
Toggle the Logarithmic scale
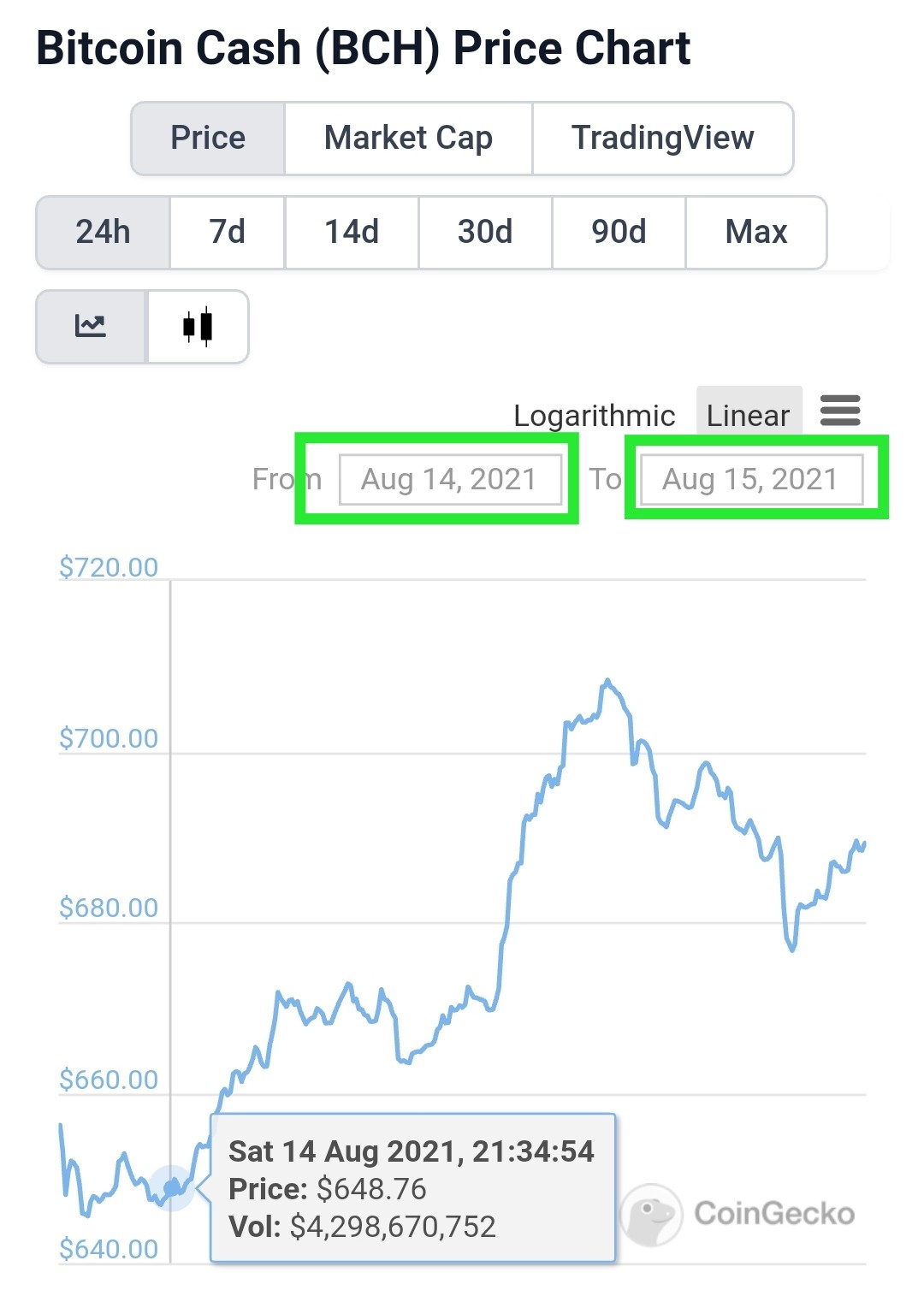594,416
